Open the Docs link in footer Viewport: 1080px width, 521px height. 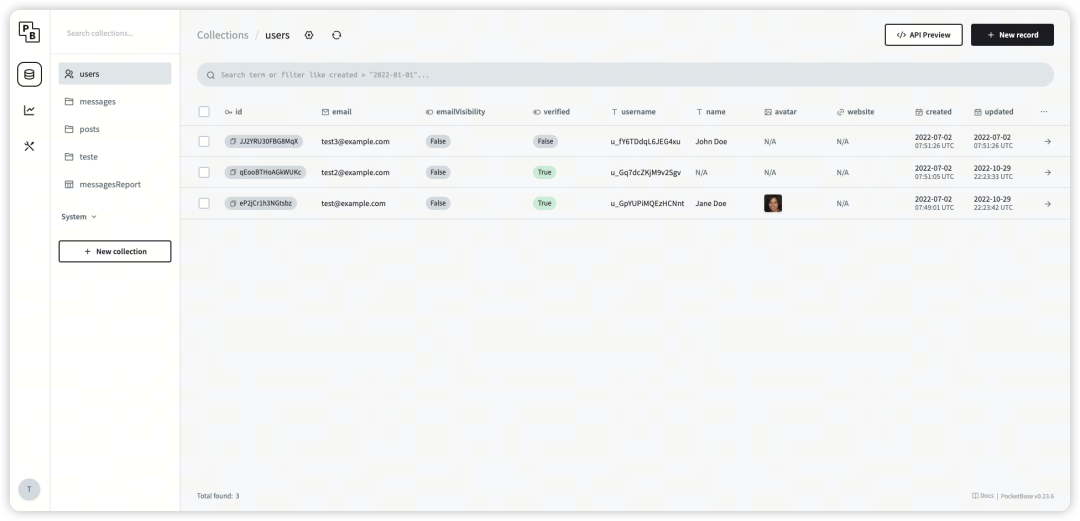click(x=983, y=496)
